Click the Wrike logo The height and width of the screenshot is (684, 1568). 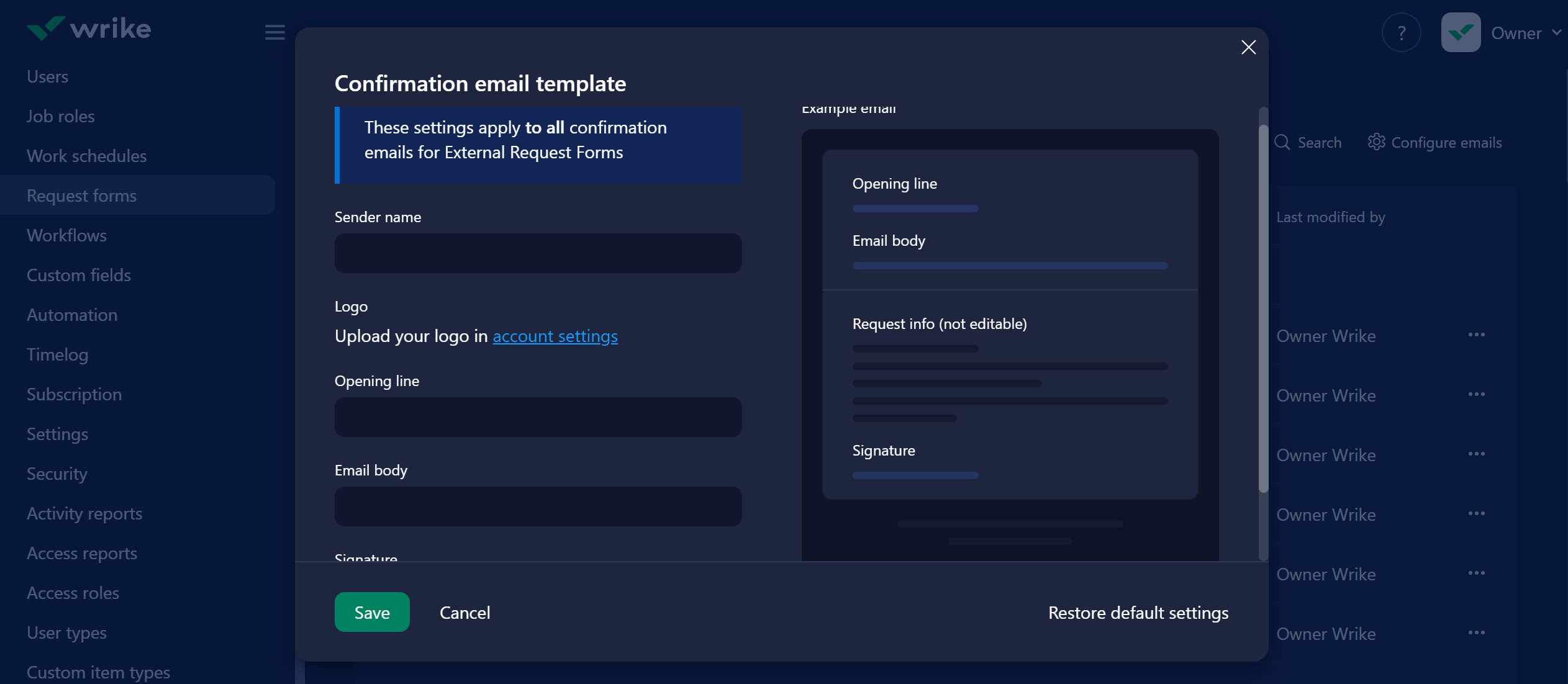pyautogui.click(x=88, y=29)
